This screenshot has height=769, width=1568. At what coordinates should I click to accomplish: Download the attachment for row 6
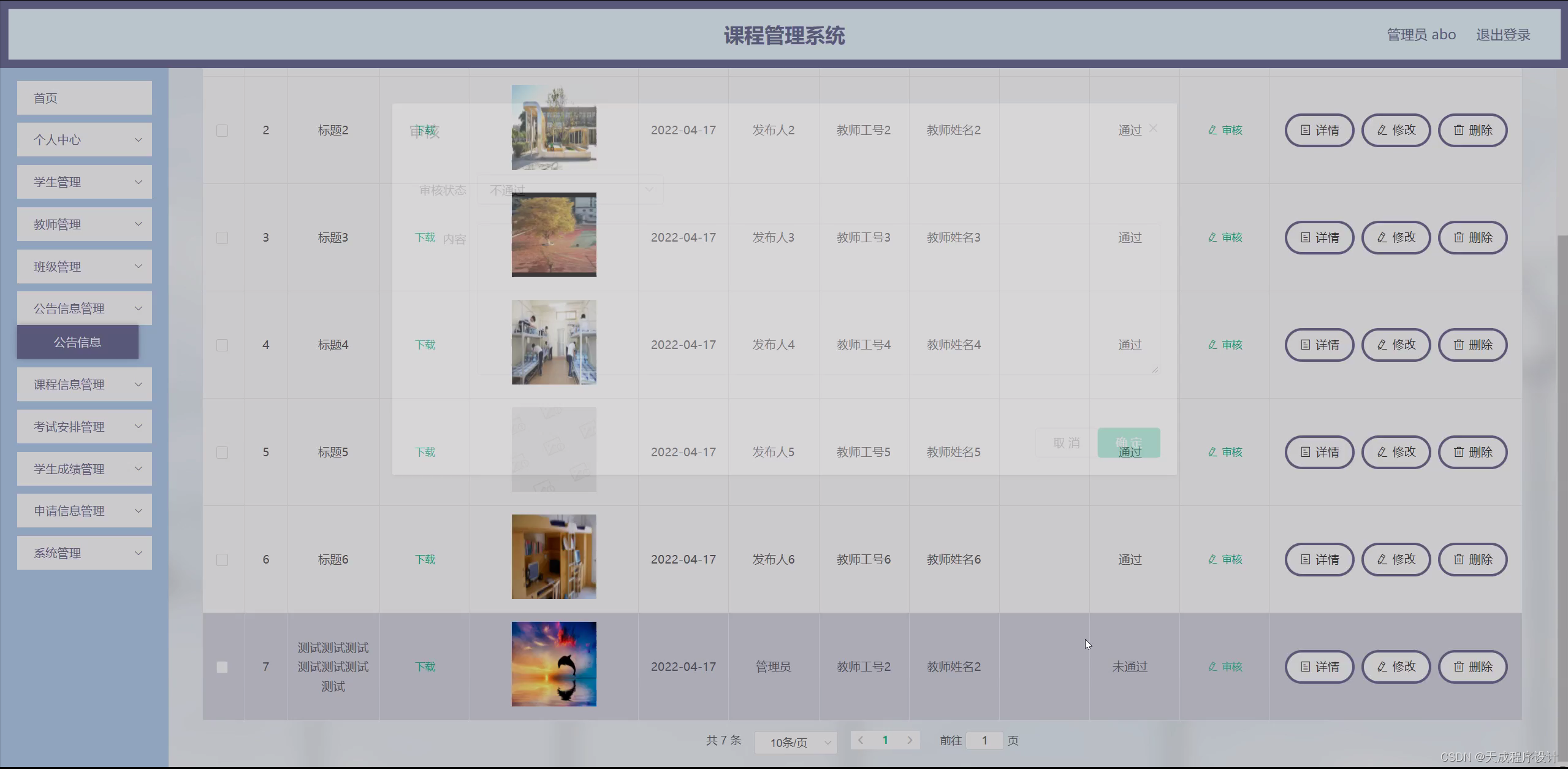425,559
